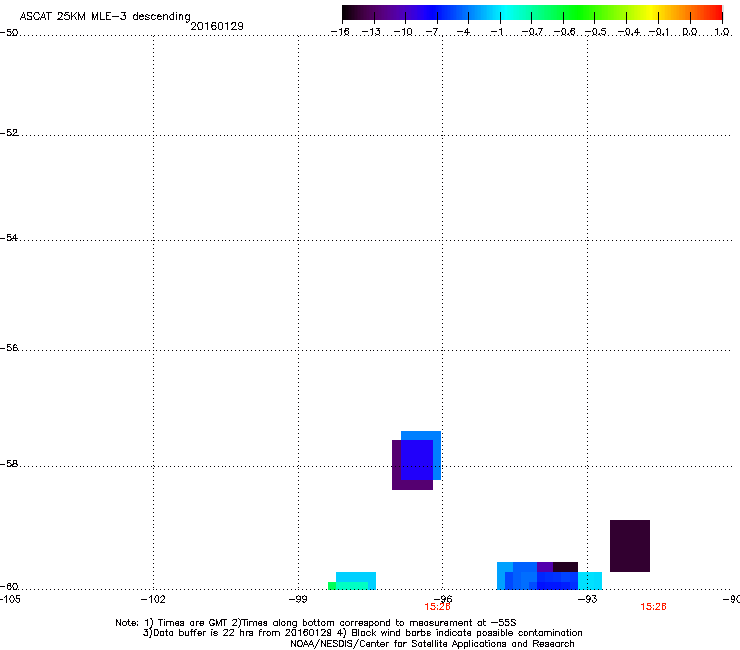The image size is (740, 650).
Task: Click the color bar label -10
Action: (x=403, y=32)
